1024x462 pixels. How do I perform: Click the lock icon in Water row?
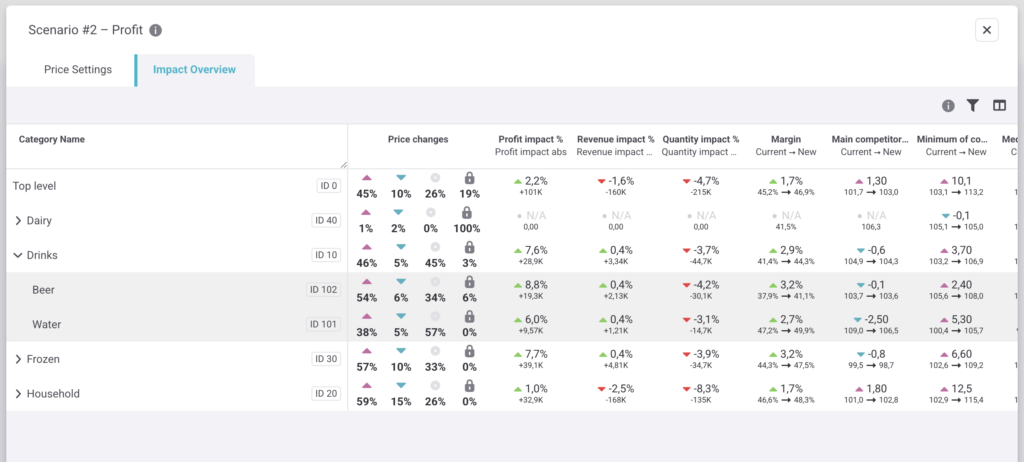(x=469, y=316)
